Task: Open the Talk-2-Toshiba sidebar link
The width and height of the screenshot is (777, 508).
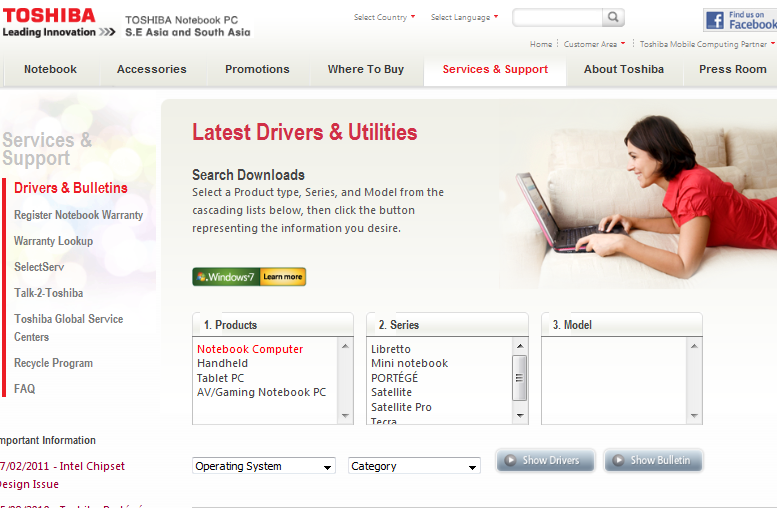Action: click(x=49, y=293)
